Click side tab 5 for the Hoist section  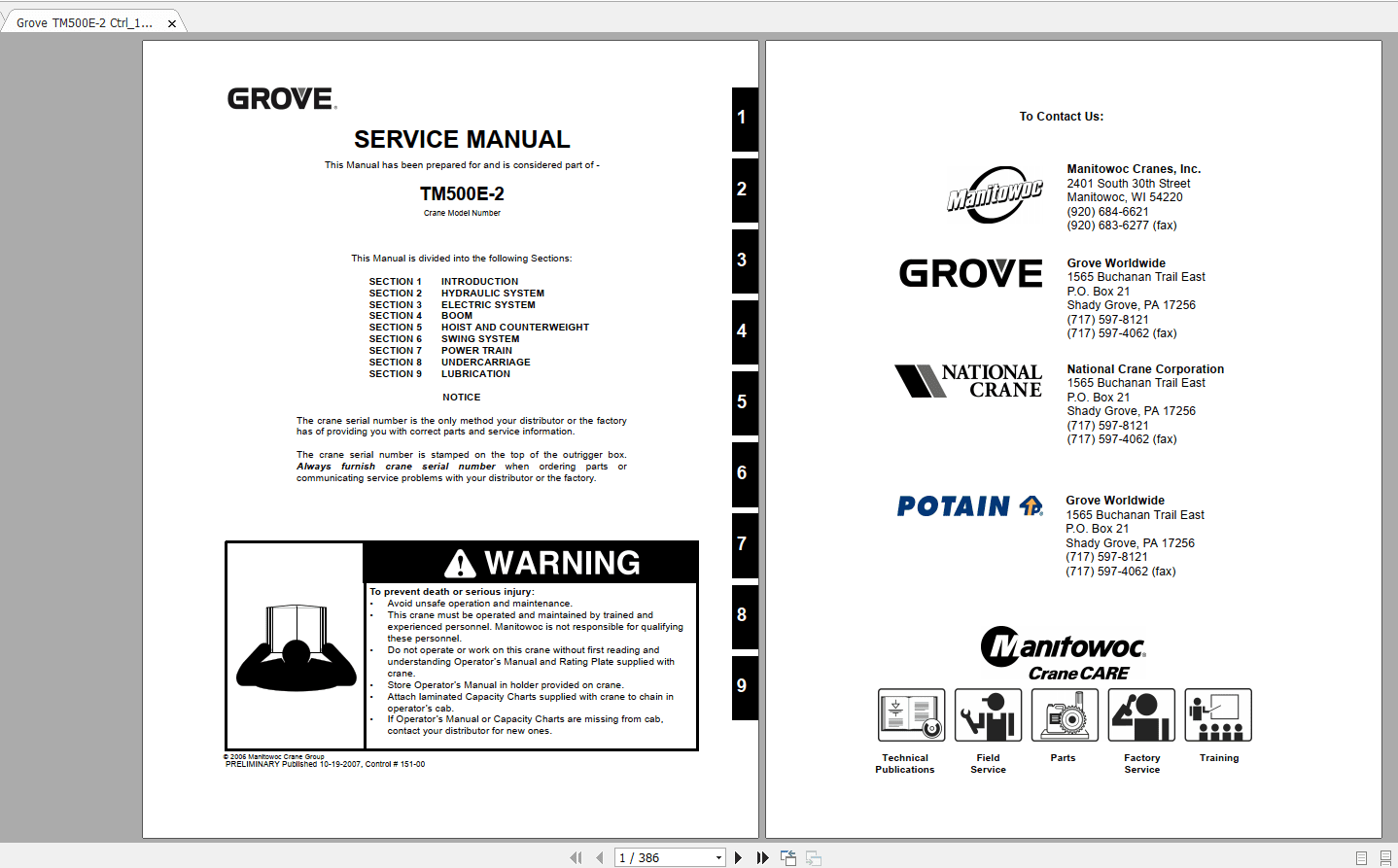tap(743, 401)
